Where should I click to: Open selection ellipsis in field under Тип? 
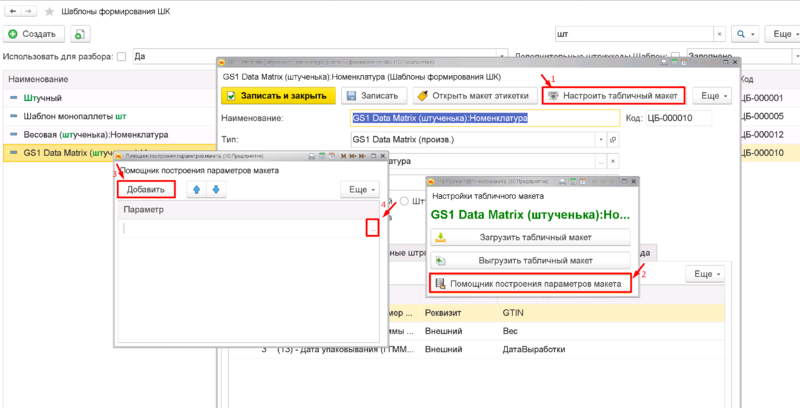(x=601, y=161)
